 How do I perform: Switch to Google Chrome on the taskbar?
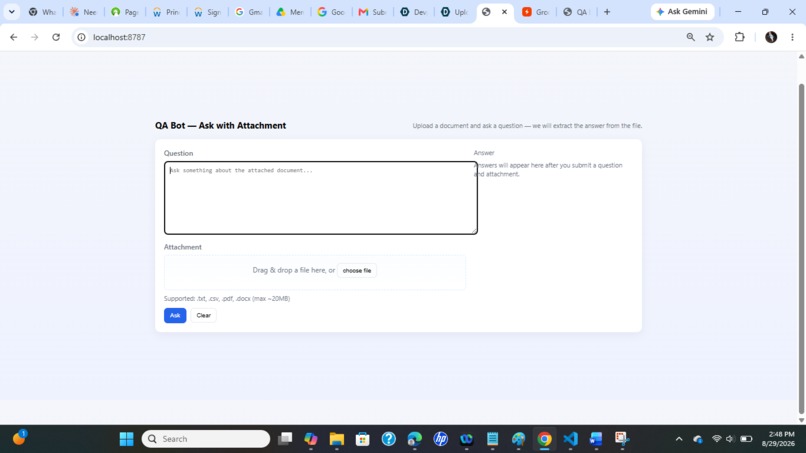544,439
